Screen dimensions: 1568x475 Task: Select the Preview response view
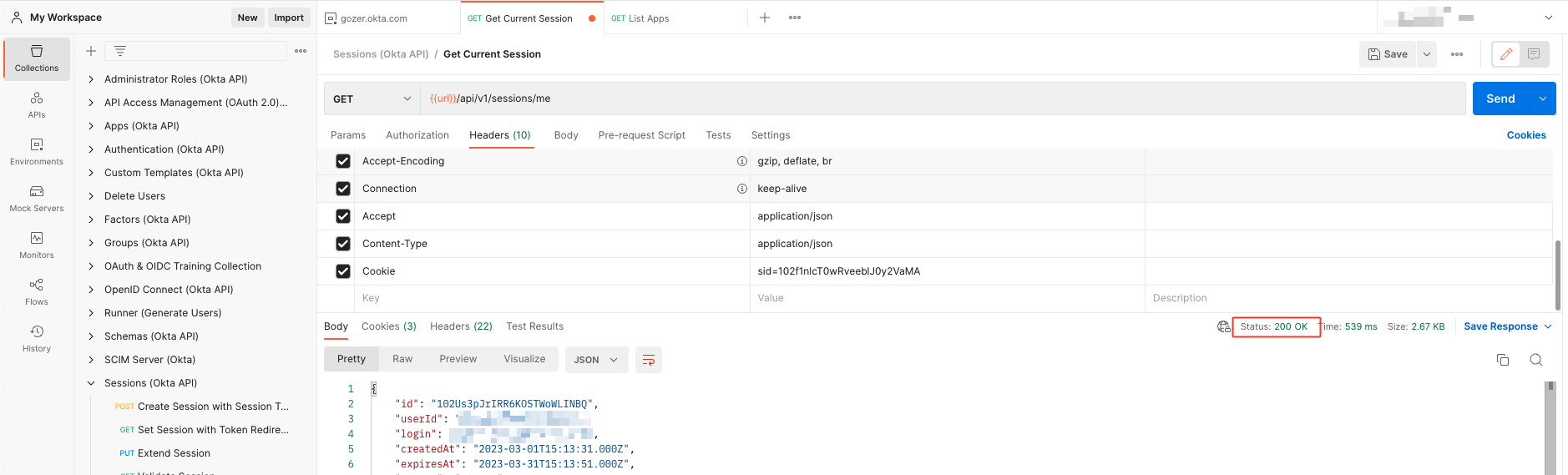pos(458,359)
